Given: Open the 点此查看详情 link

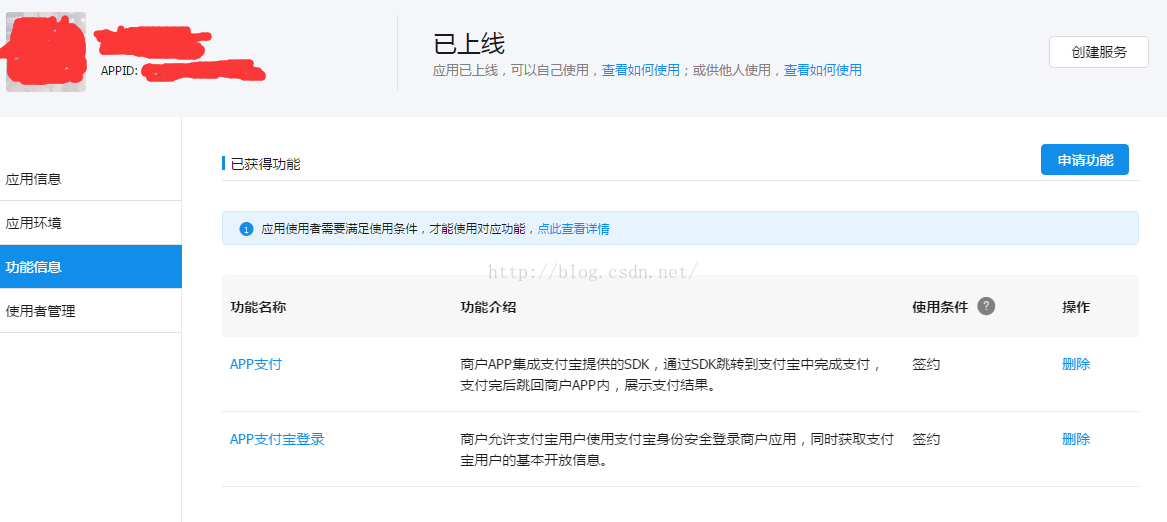Looking at the screenshot, I should click(573, 229).
